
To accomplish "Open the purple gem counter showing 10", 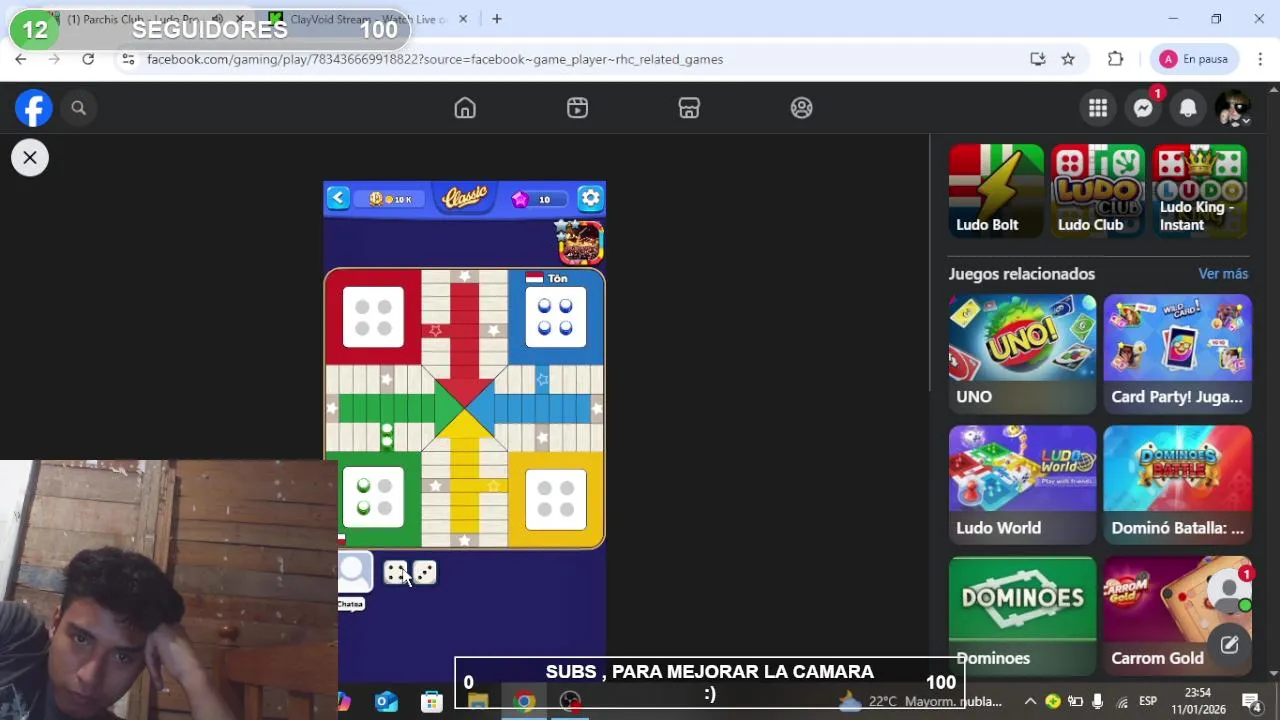I will tap(541, 199).
